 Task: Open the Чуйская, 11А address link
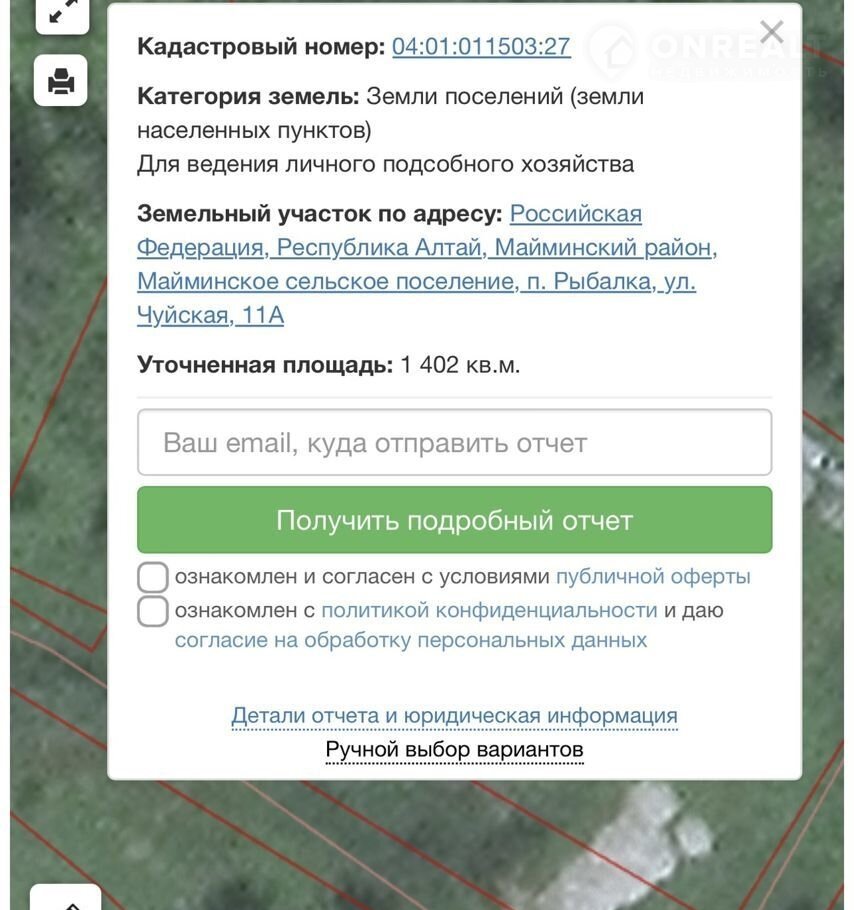coord(210,316)
